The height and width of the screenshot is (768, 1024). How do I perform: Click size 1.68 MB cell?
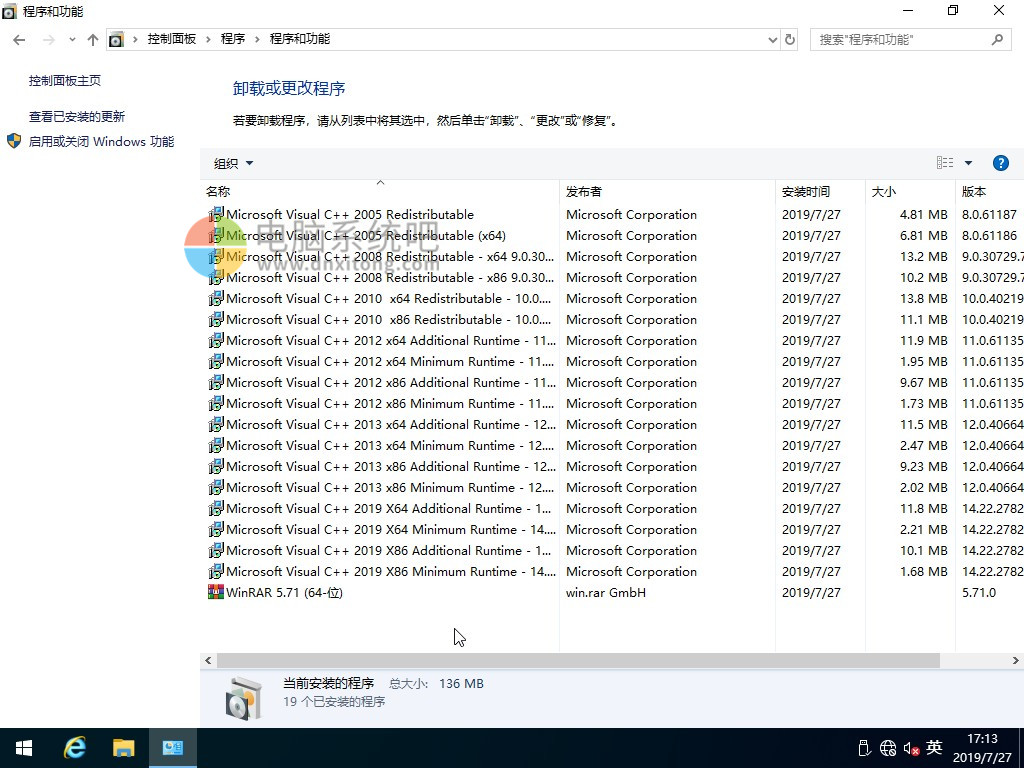pyautogui.click(x=923, y=571)
